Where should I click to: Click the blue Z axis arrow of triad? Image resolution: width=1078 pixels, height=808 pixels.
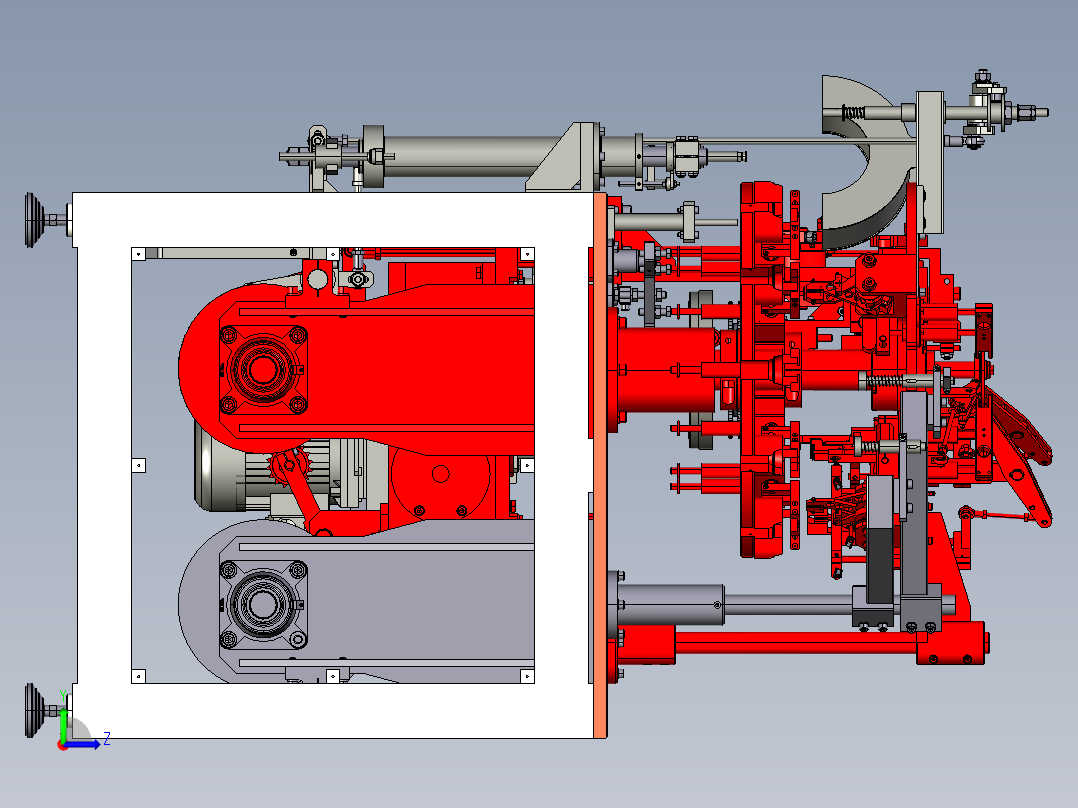pyautogui.click(x=83, y=744)
